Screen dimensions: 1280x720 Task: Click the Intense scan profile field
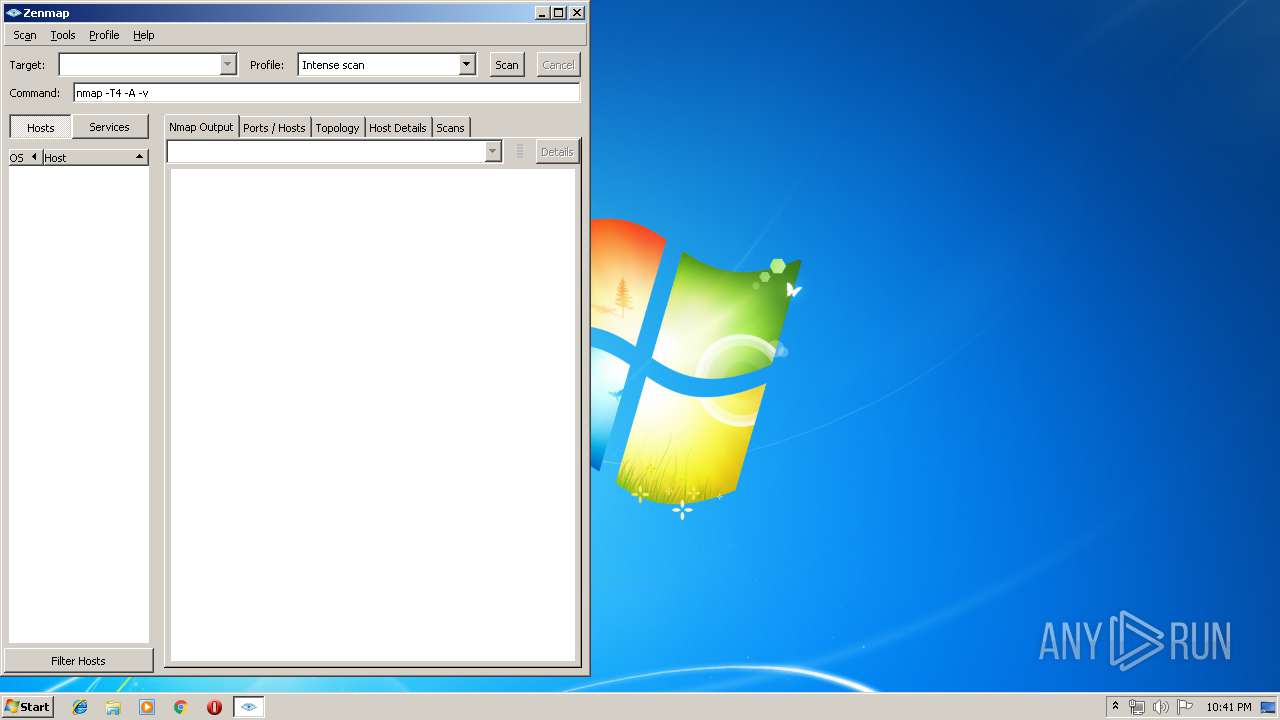pos(378,64)
